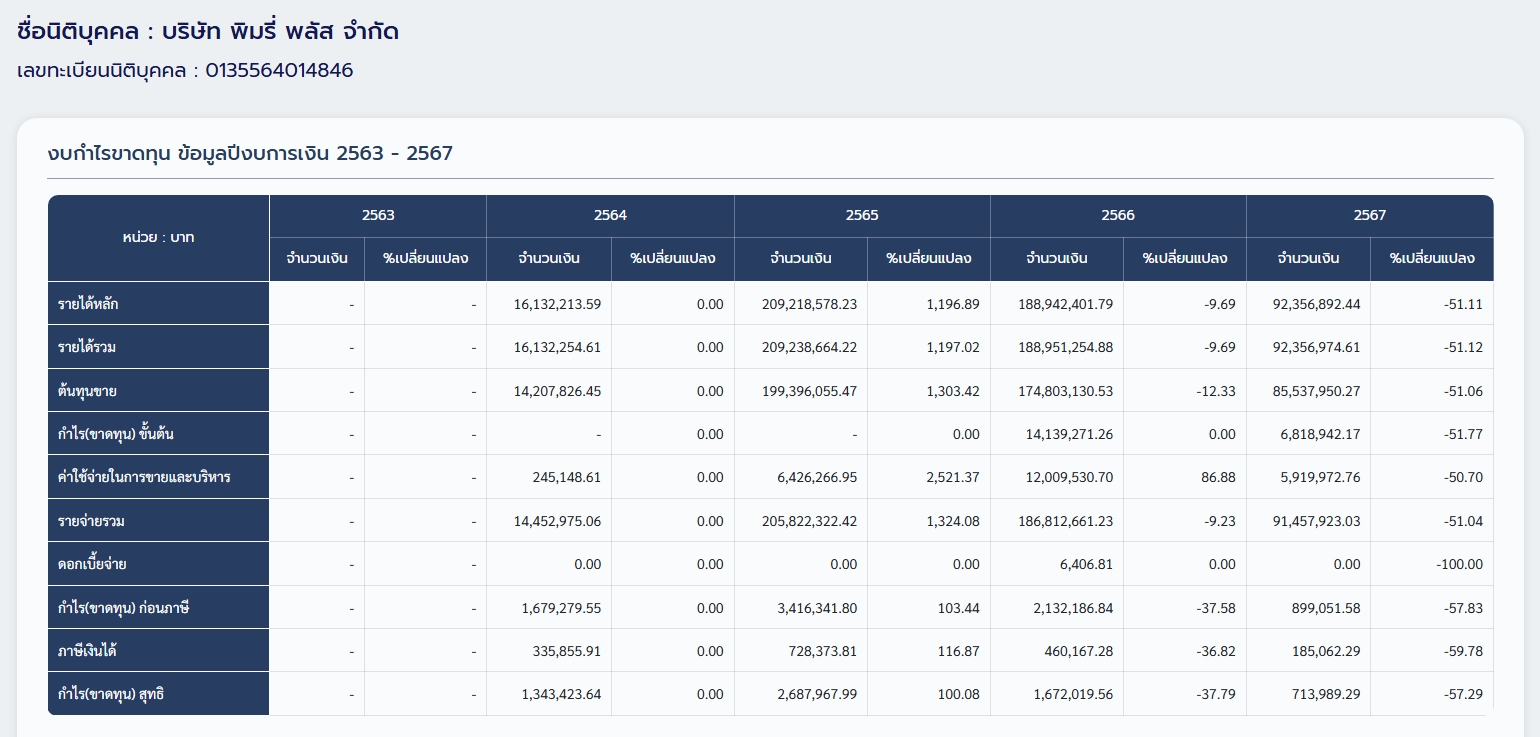This screenshot has height=737, width=1540.
Task: Select the 2564 year column header
Action: point(610,215)
